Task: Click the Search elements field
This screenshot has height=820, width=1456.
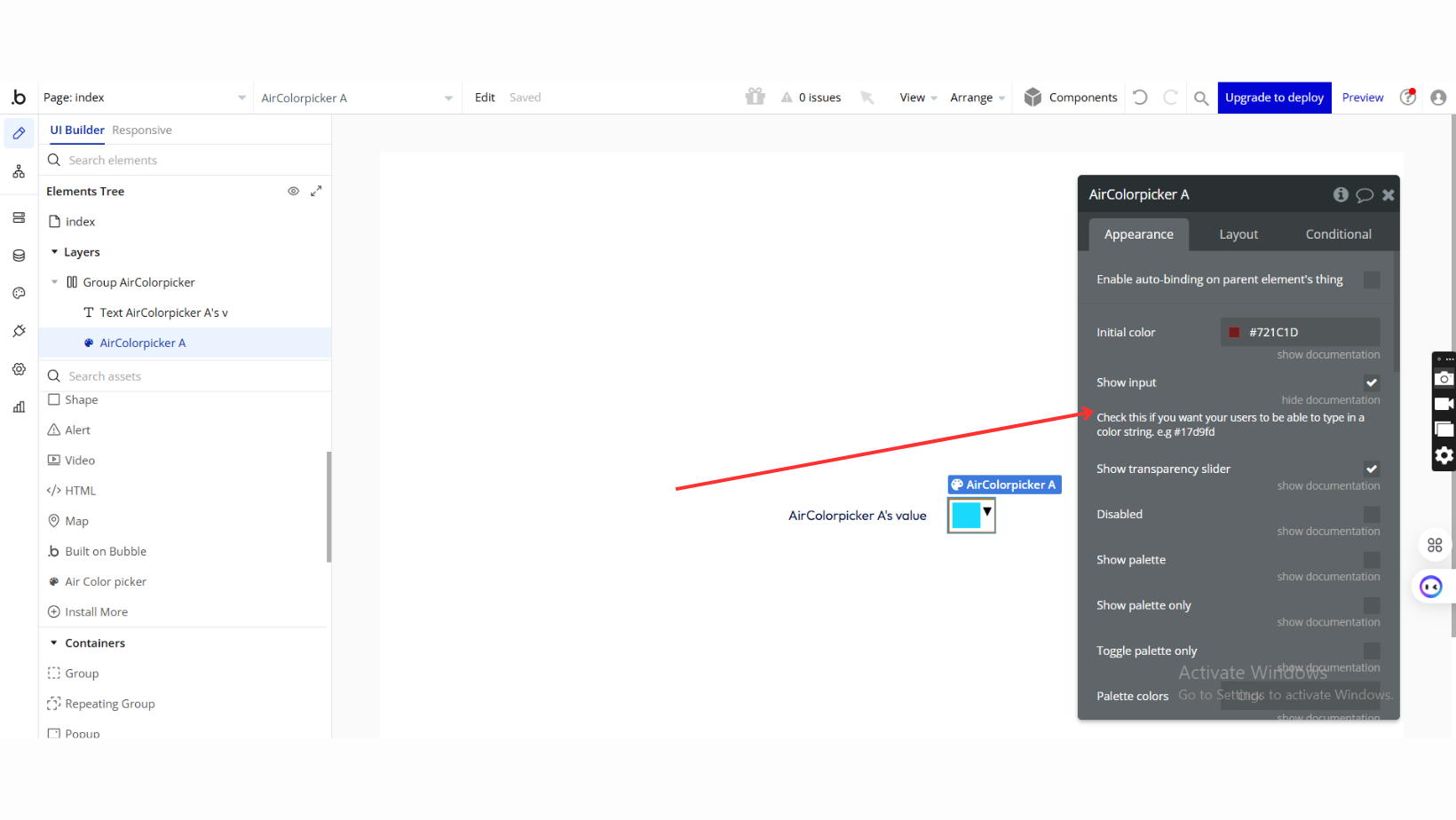Action: pyautogui.click(x=186, y=160)
